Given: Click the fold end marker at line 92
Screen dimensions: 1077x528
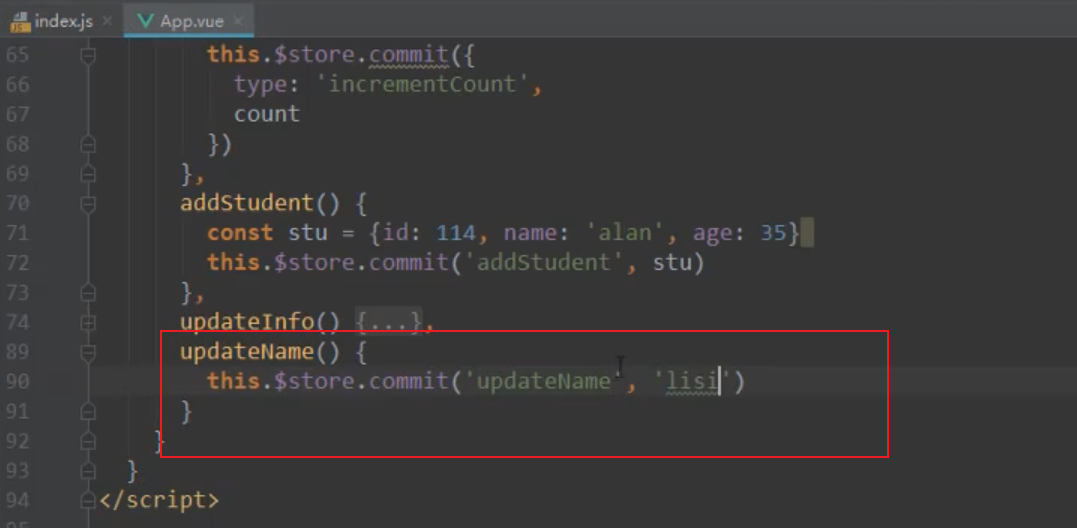Looking at the screenshot, I should [88, 441].
